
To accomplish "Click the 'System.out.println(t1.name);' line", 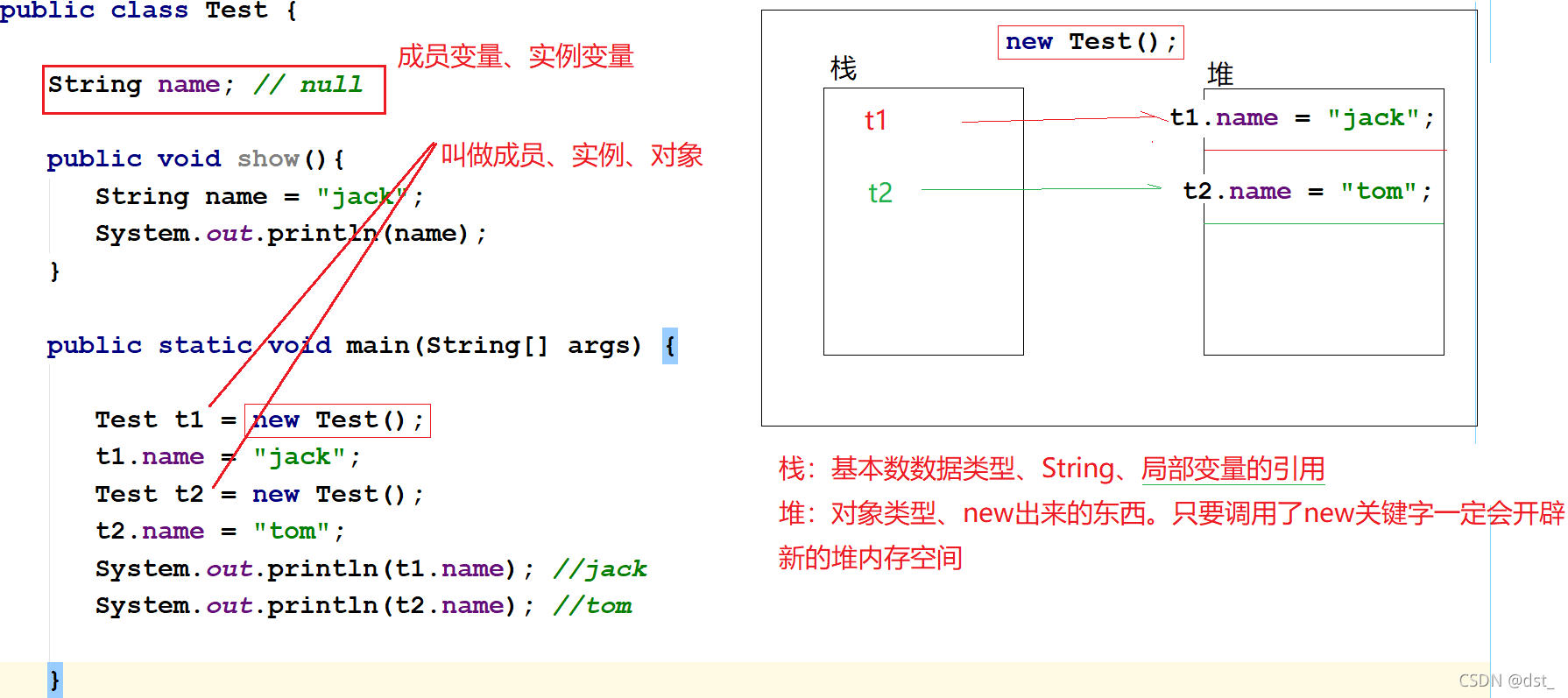I will coord(314,569).
